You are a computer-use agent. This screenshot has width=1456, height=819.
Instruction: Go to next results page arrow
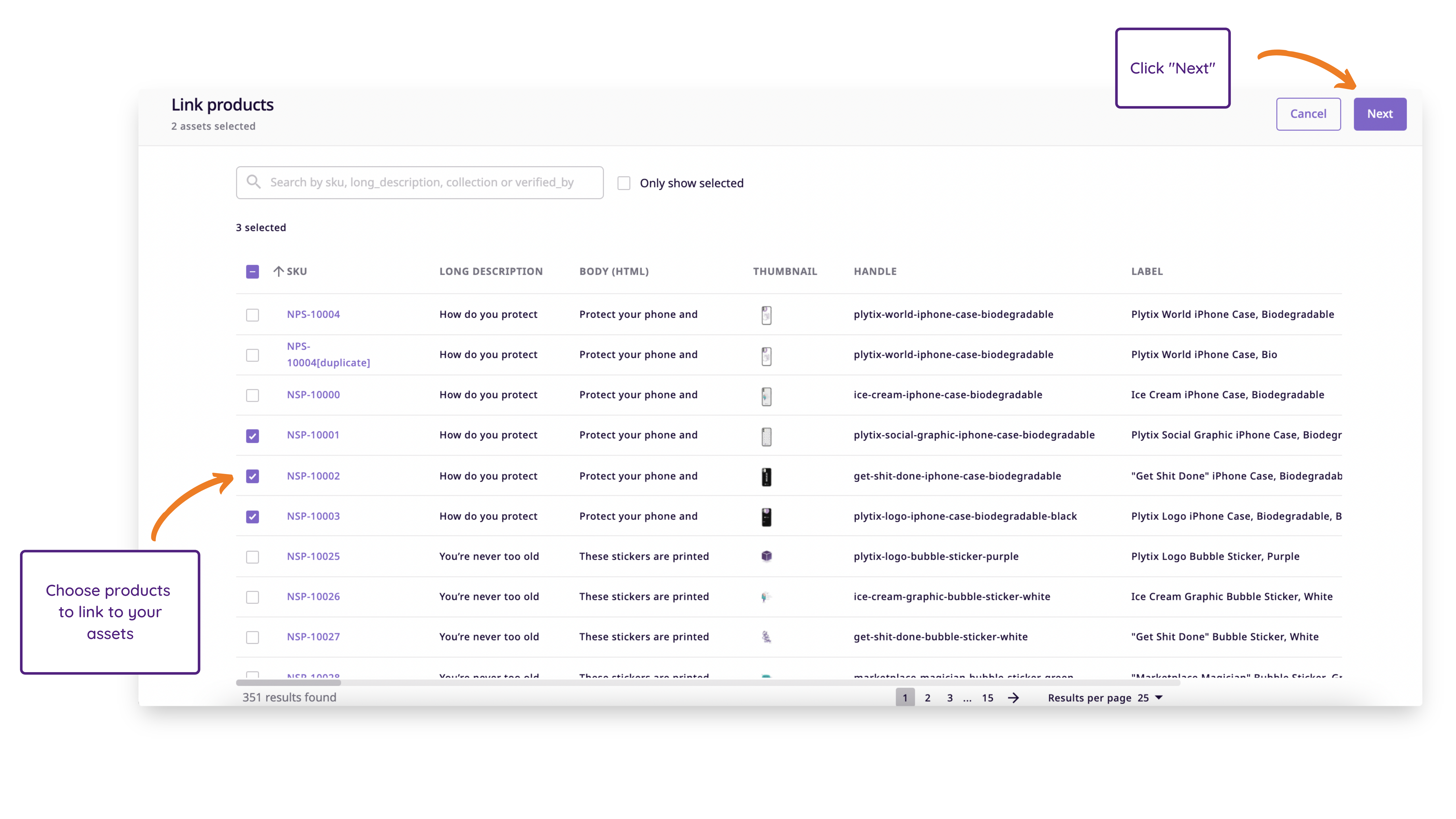pos(1013,698)
